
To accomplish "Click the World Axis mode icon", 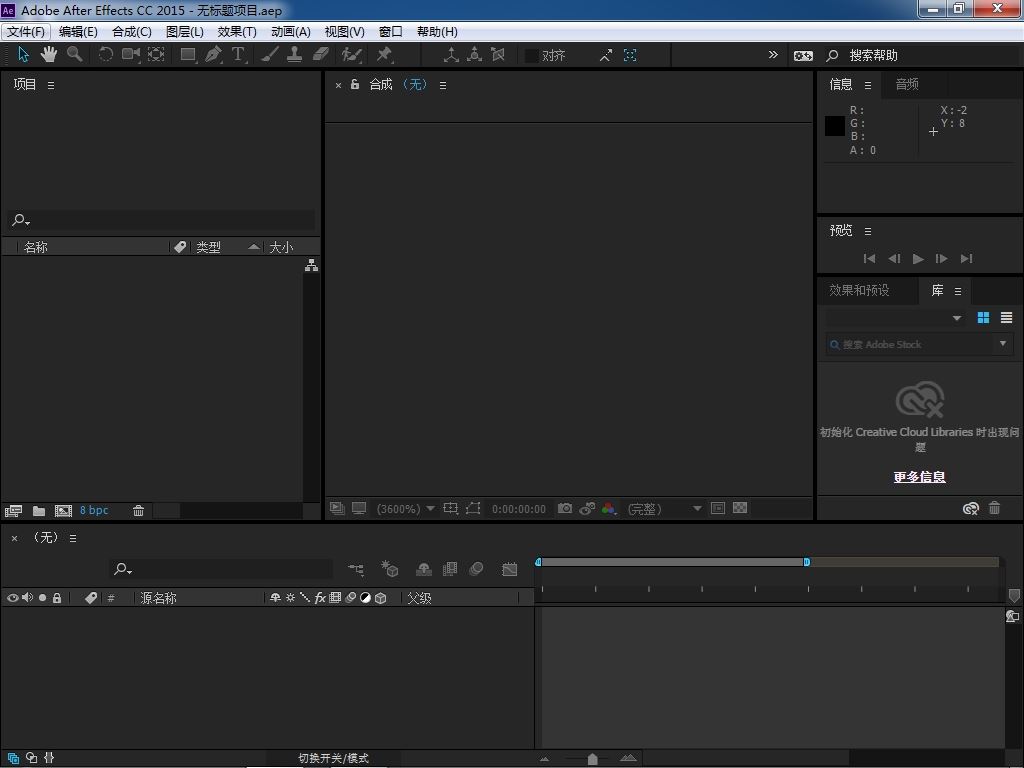I will point(475,55).
